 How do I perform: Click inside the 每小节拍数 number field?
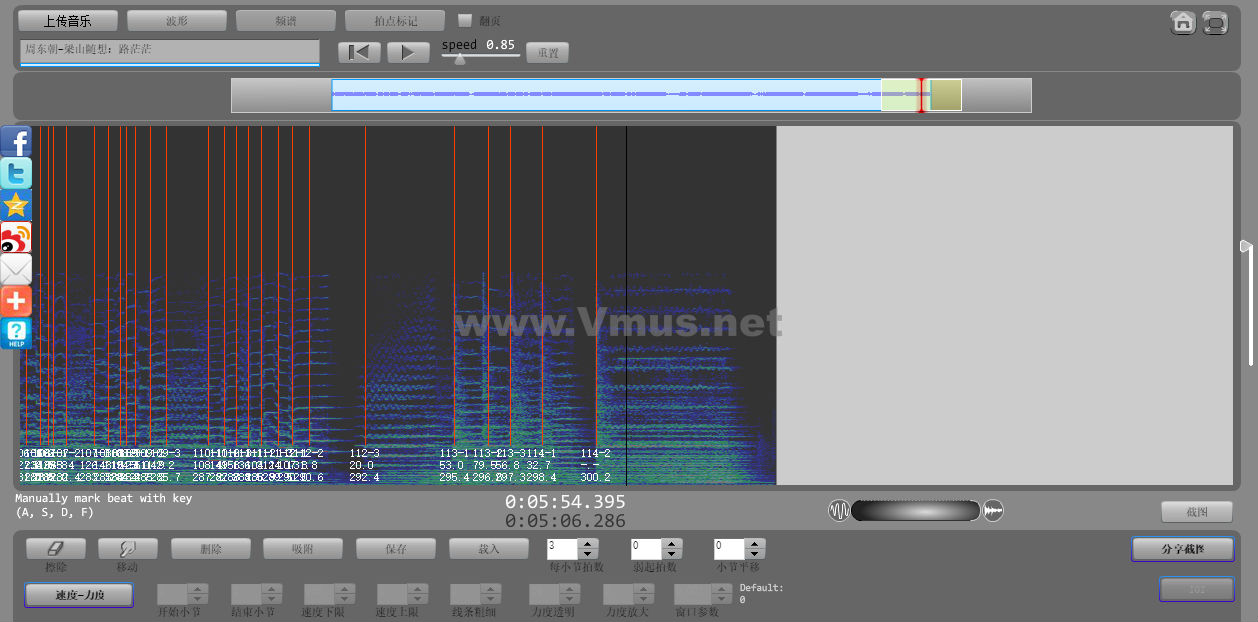click(x=563, y=549)
